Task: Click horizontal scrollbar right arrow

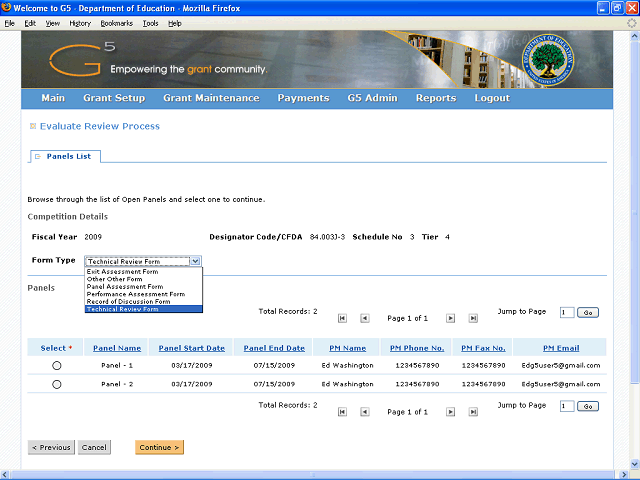Action: tap(624, 475)
